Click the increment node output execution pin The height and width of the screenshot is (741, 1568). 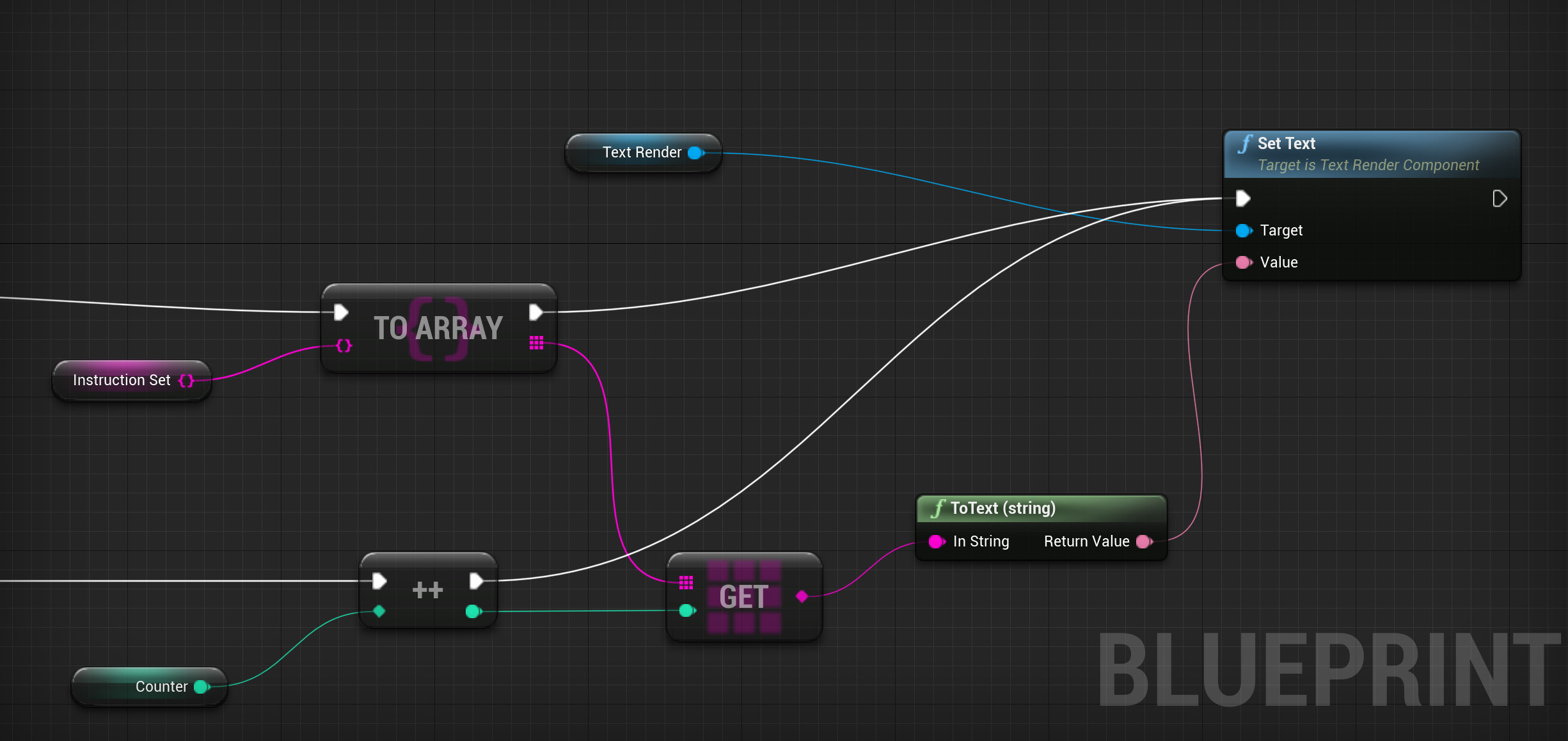(x=476, y=581)
